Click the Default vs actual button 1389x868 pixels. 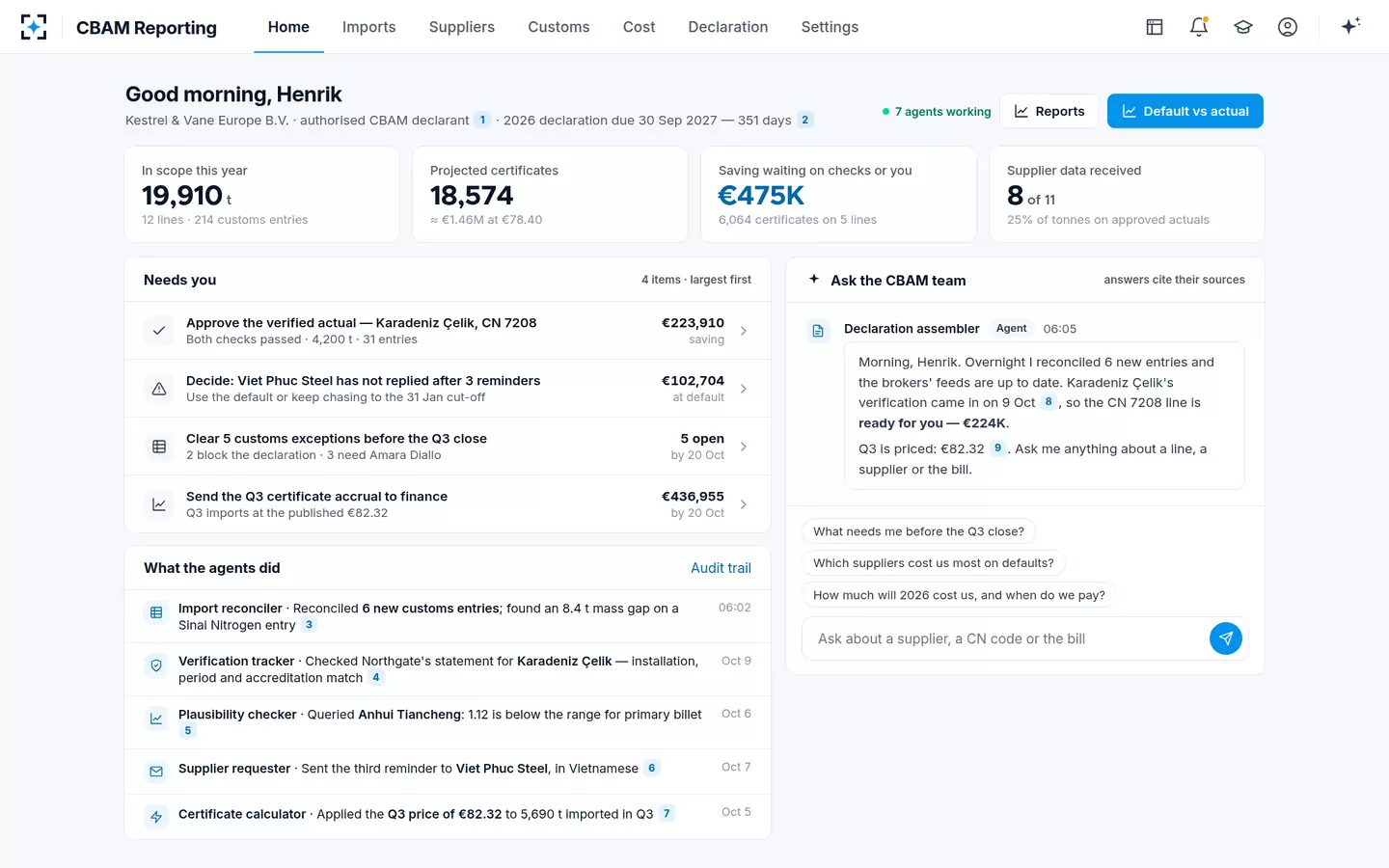pos(1185,111)
